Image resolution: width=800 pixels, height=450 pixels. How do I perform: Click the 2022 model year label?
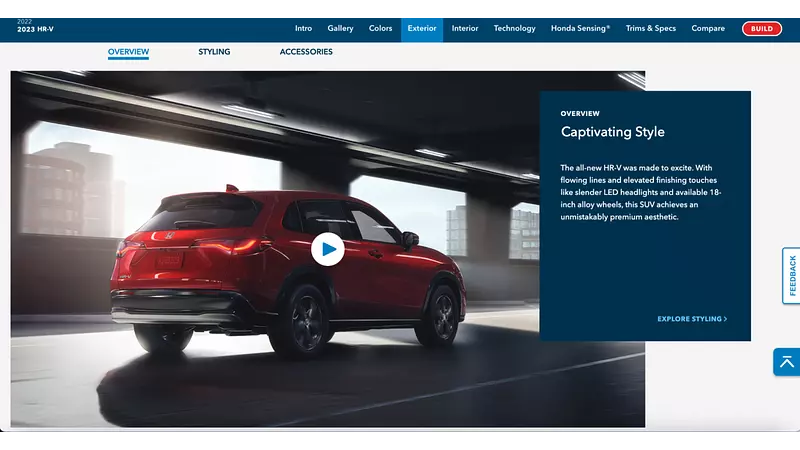(x=24, y=22)
